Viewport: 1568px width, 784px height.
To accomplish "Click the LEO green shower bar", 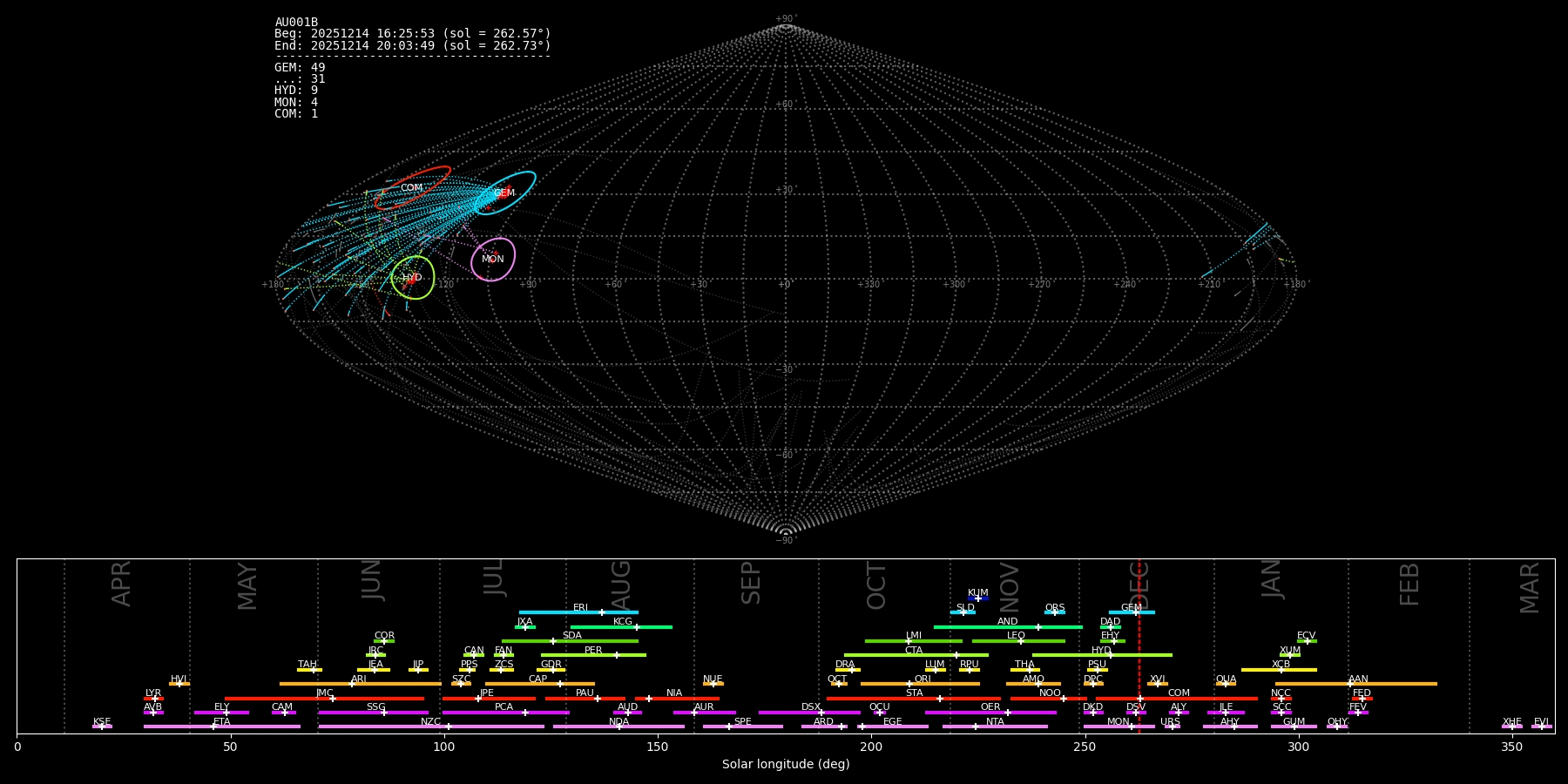I will 1018,641.
